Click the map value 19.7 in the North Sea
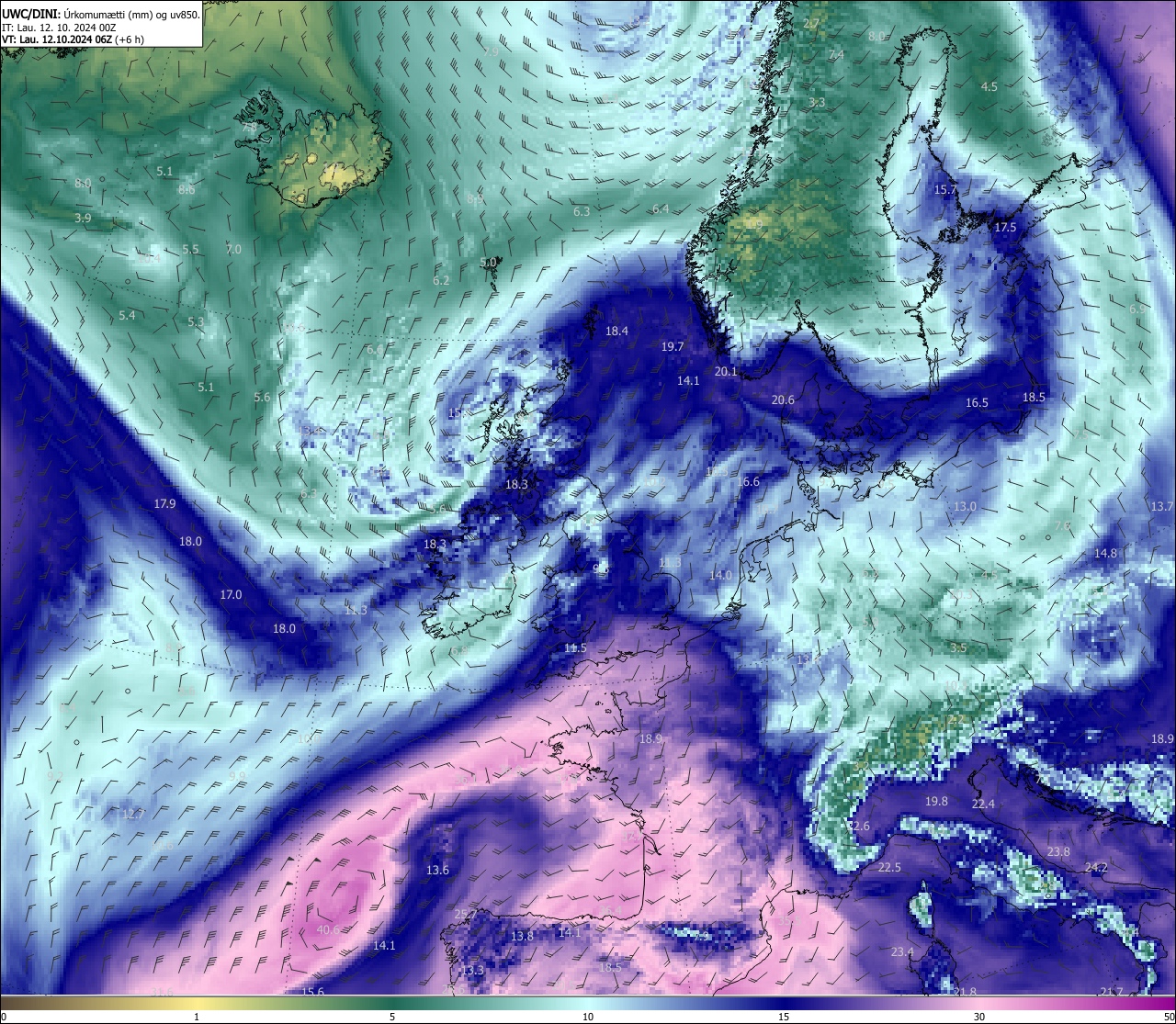The width and height of the screenshot is (1176, 1024). click(673, 346)
